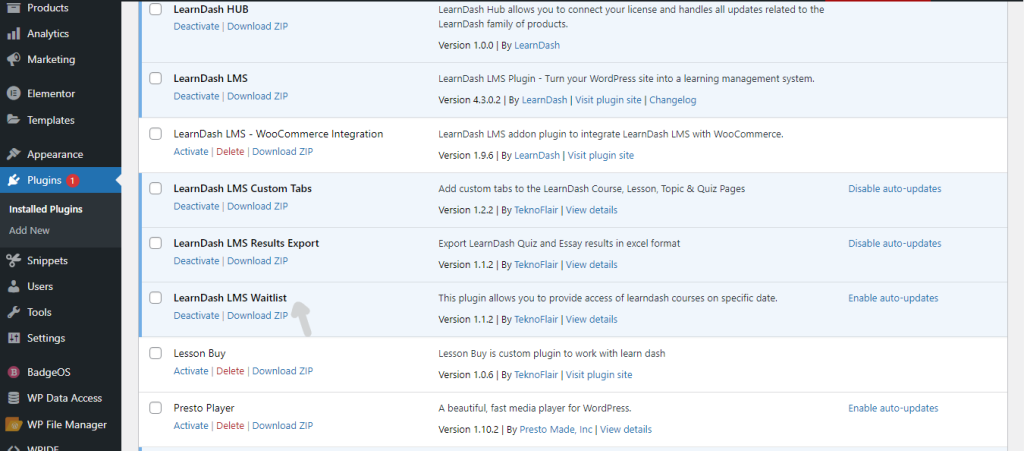Check LearnDash LMS Results Export checkbox
1024x451 pixels.
point(155,243)
